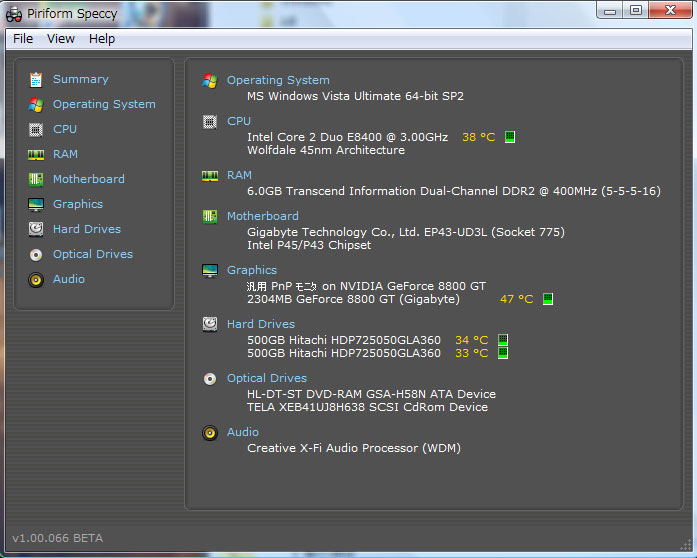This screenshot has height=558, width=697.
Task: Click the disc icon beside Optical Drives heading
Action: tap(210, 379)
